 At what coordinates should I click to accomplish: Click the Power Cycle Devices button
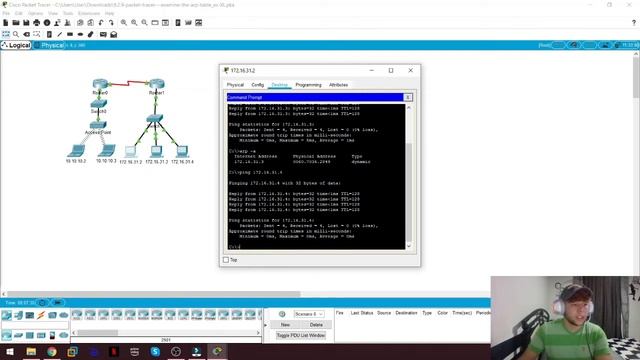[42, 303]
